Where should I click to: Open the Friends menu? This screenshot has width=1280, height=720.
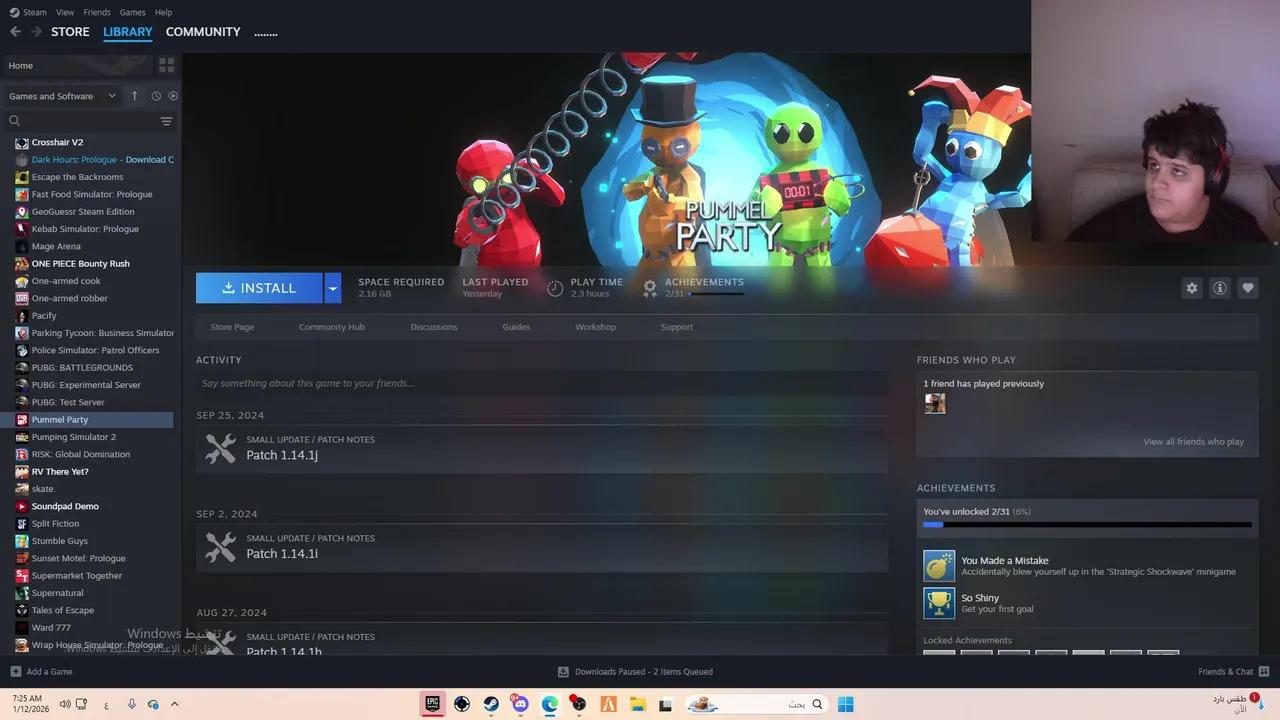tap(97, 12)
